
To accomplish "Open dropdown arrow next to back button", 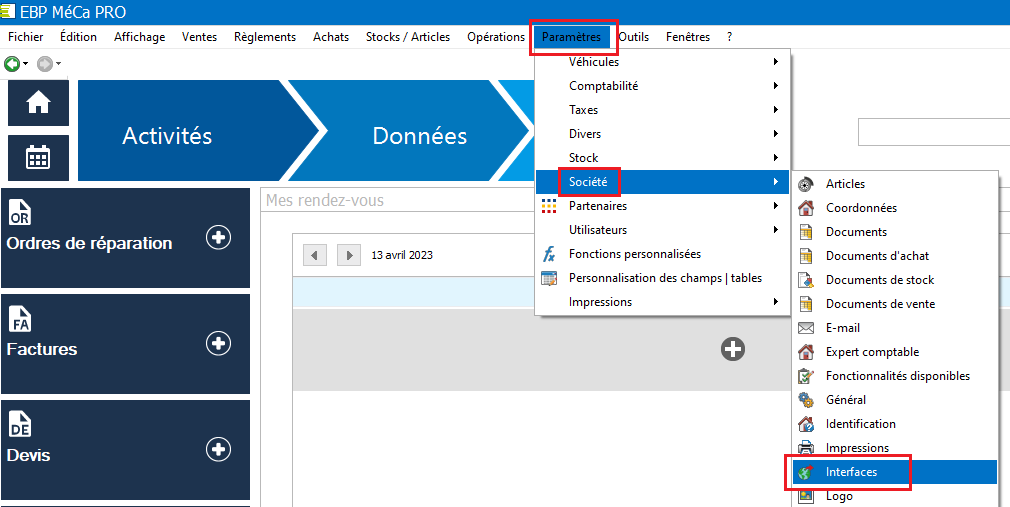I will tap(26, 64).
